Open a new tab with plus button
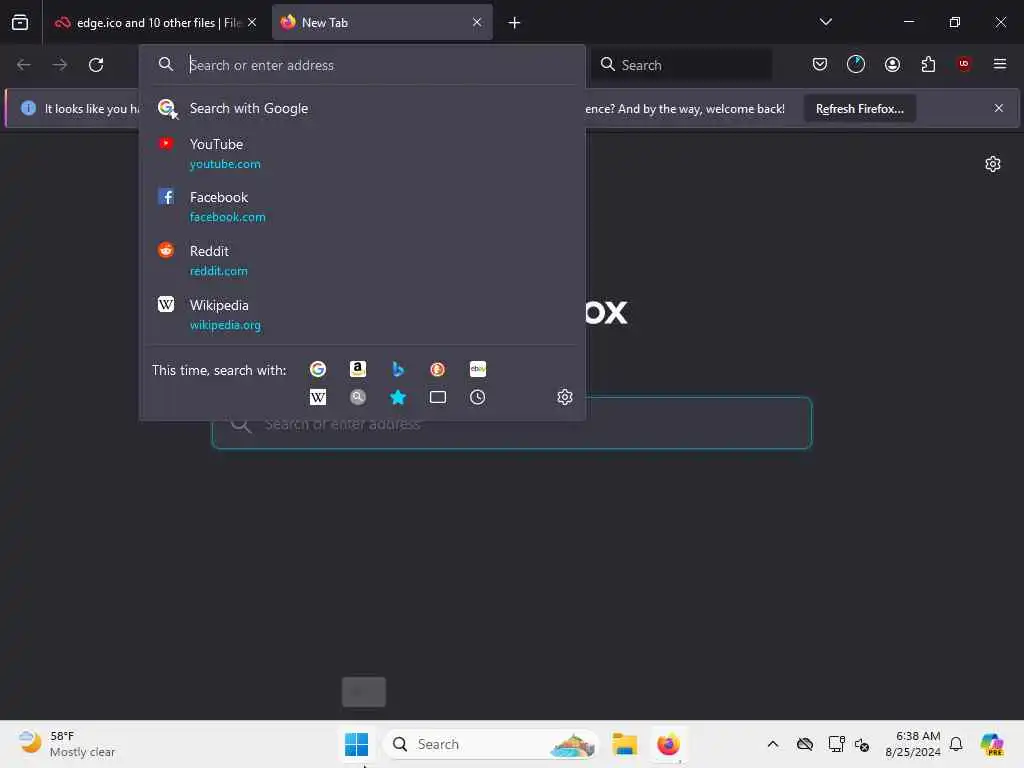The image size is (1024, 768). [514, 23]
